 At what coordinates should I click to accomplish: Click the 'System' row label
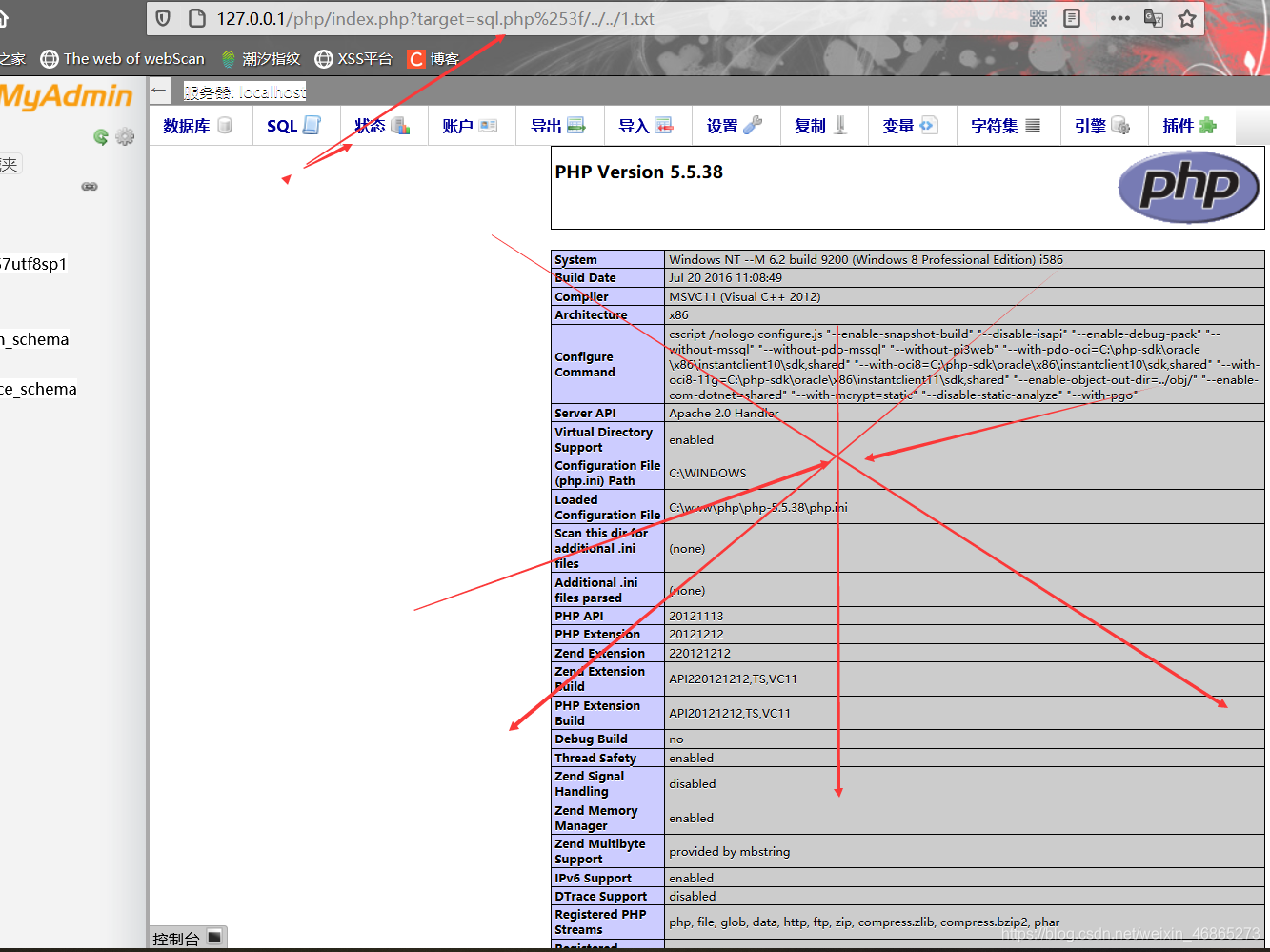tap(575, 259)
